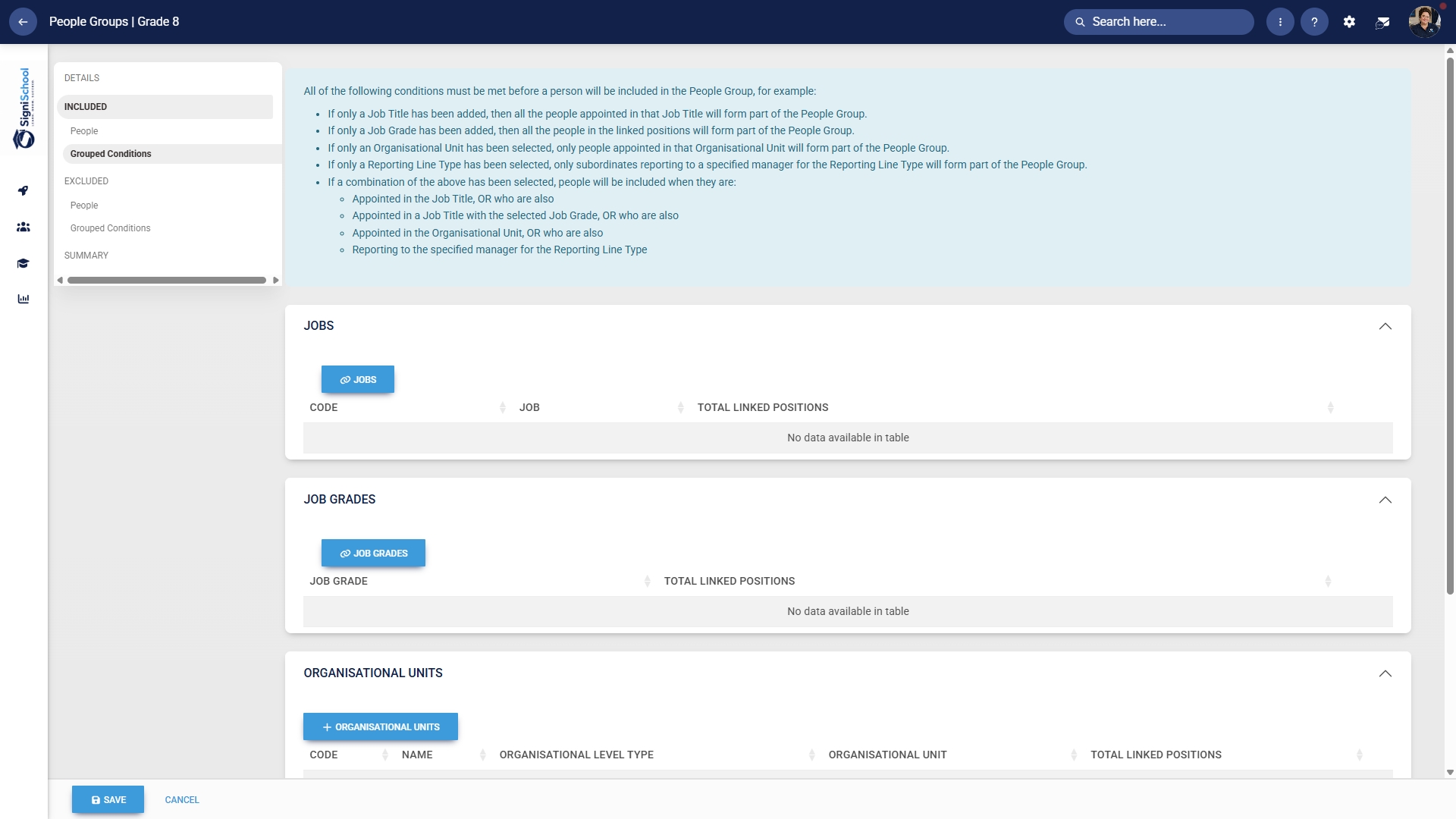Collapse the JOBS section
The image size is (1456, 819).
tap(1385, 326)
